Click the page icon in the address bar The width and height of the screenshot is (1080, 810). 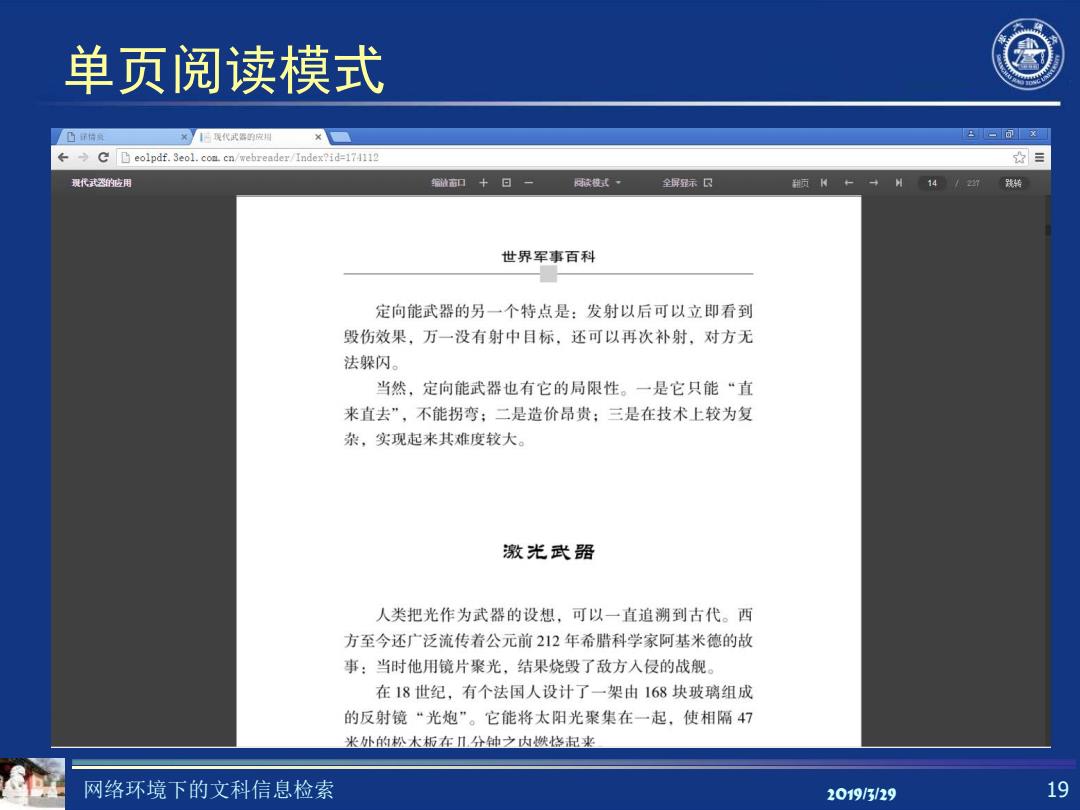point(125,158)
